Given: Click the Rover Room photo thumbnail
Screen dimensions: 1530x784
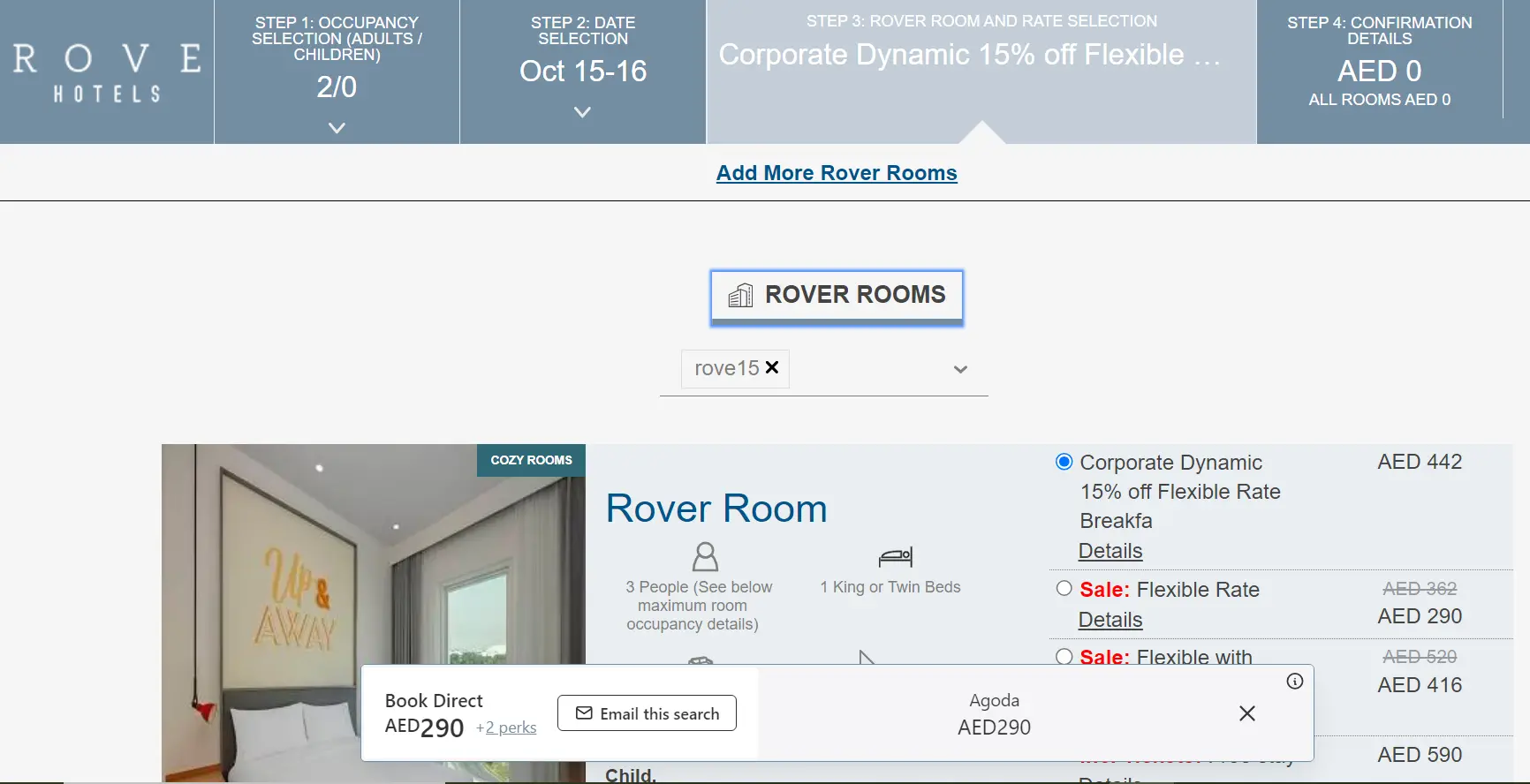Looking at the screenshot, I should click(373, 613).
